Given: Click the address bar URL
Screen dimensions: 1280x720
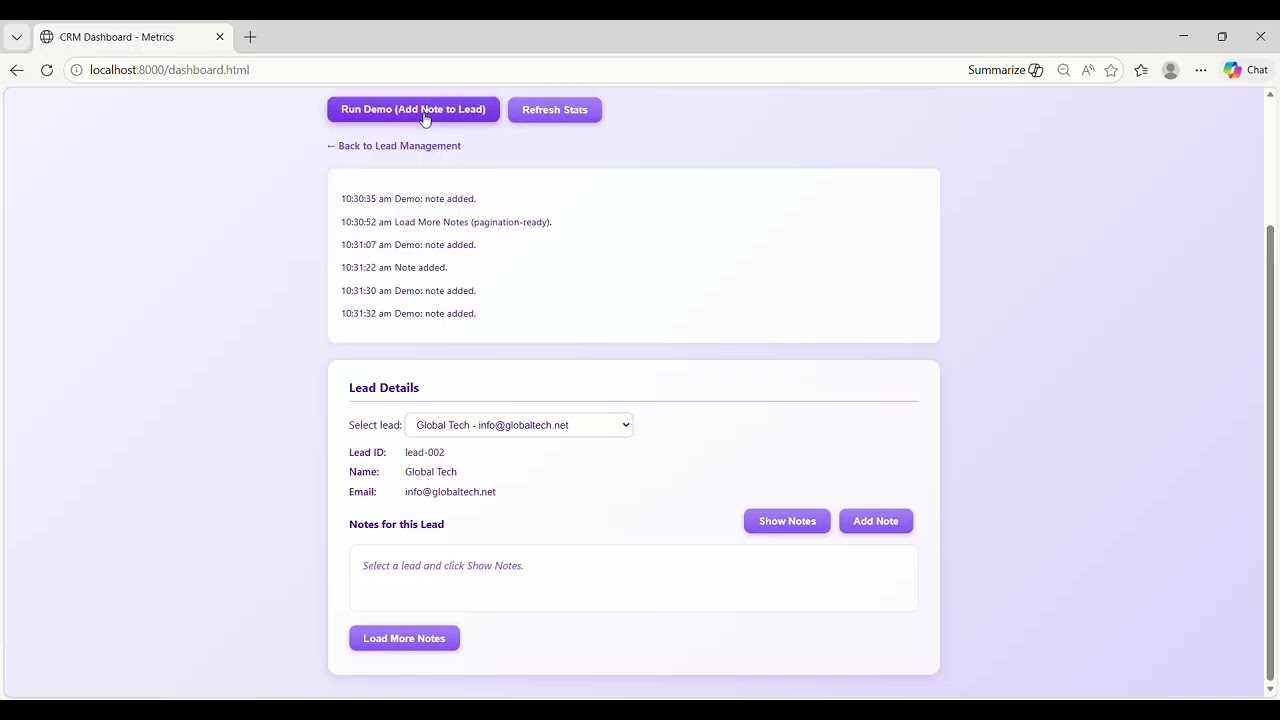Looking at the screenshot, I should 170,70.
